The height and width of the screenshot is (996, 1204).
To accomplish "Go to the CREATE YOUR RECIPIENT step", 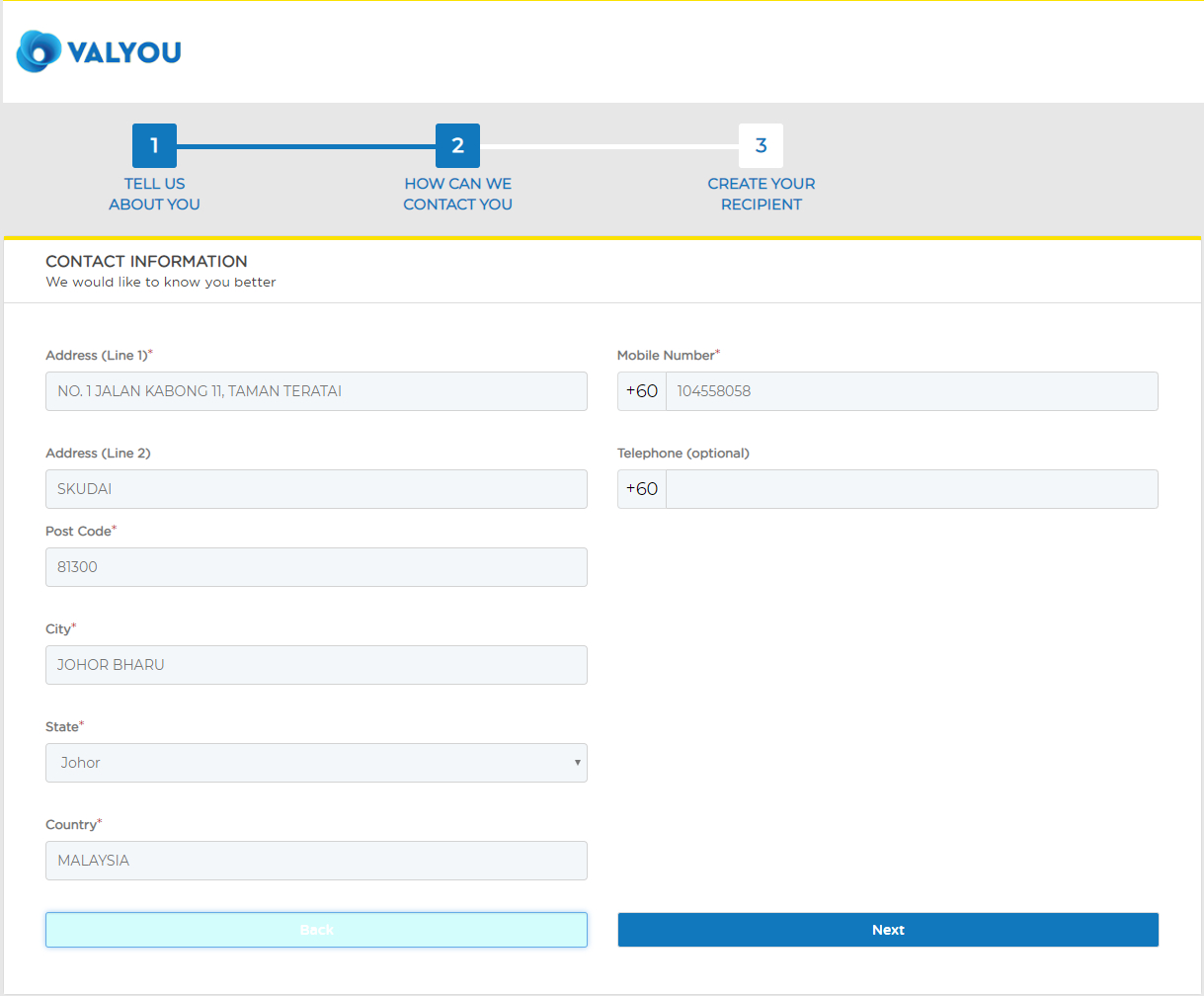I will pyautogui.click(x=761, y=194).
